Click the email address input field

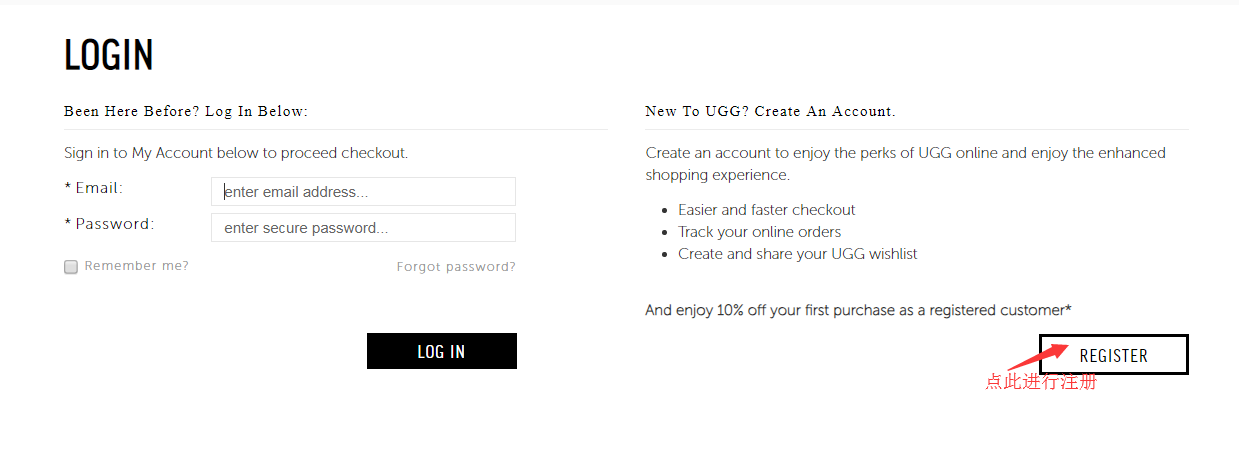coord(363,192)
